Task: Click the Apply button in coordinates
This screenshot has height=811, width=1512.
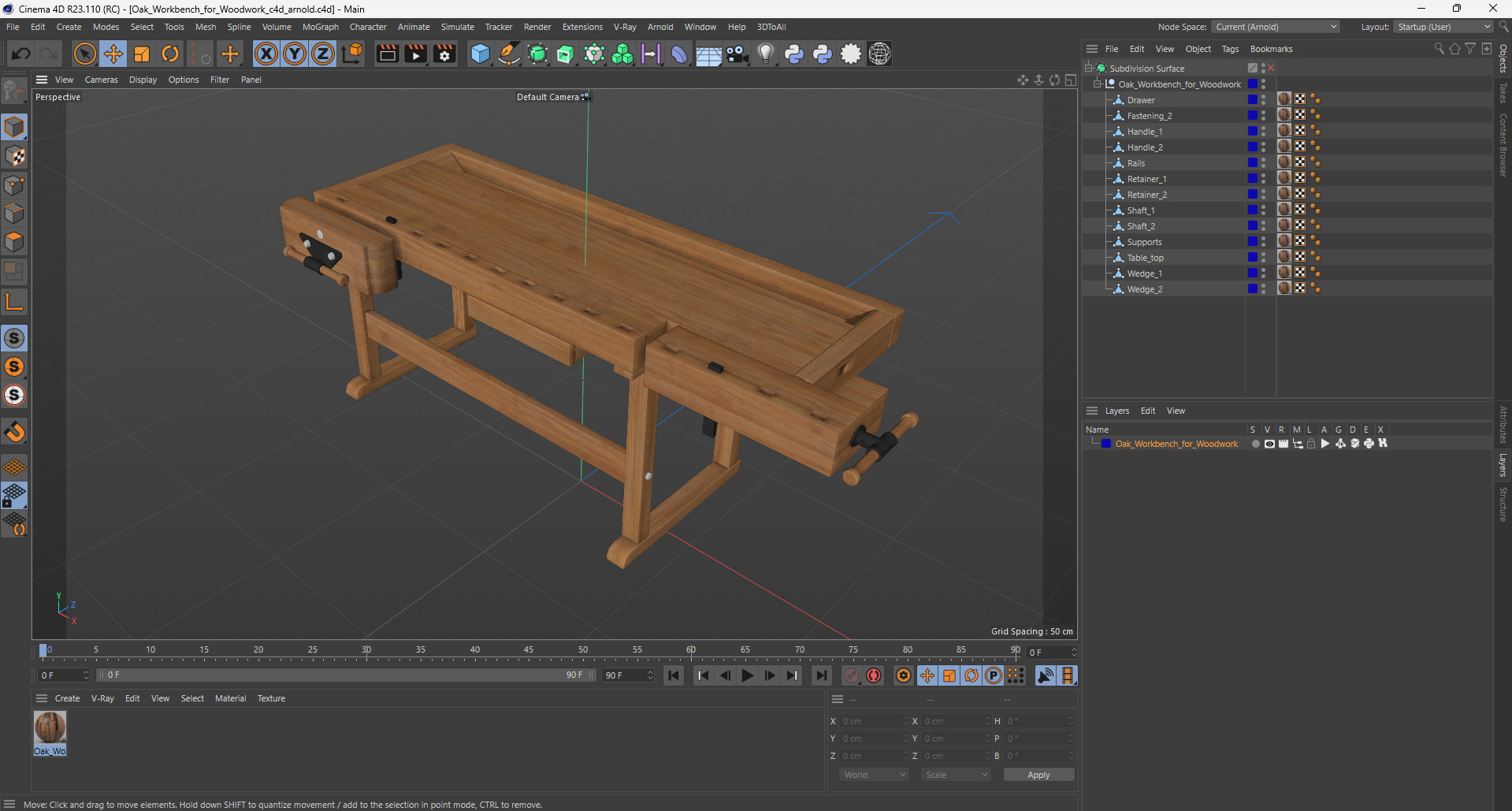Action: 1038,775
